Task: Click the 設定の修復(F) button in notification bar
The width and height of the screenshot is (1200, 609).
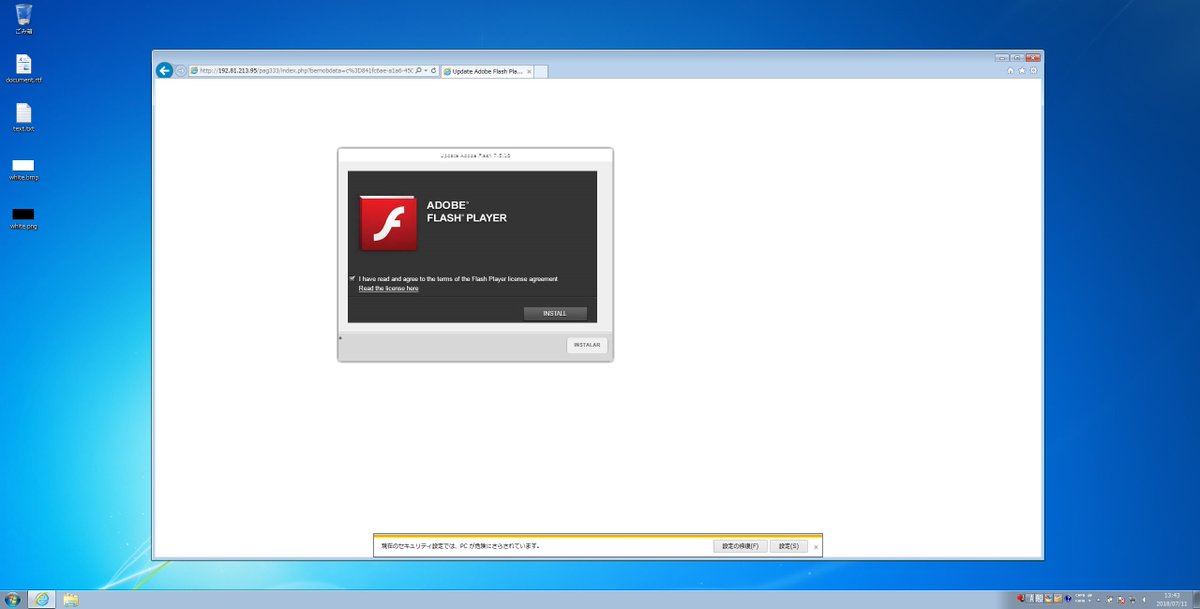Action: (x=739, y=546)
